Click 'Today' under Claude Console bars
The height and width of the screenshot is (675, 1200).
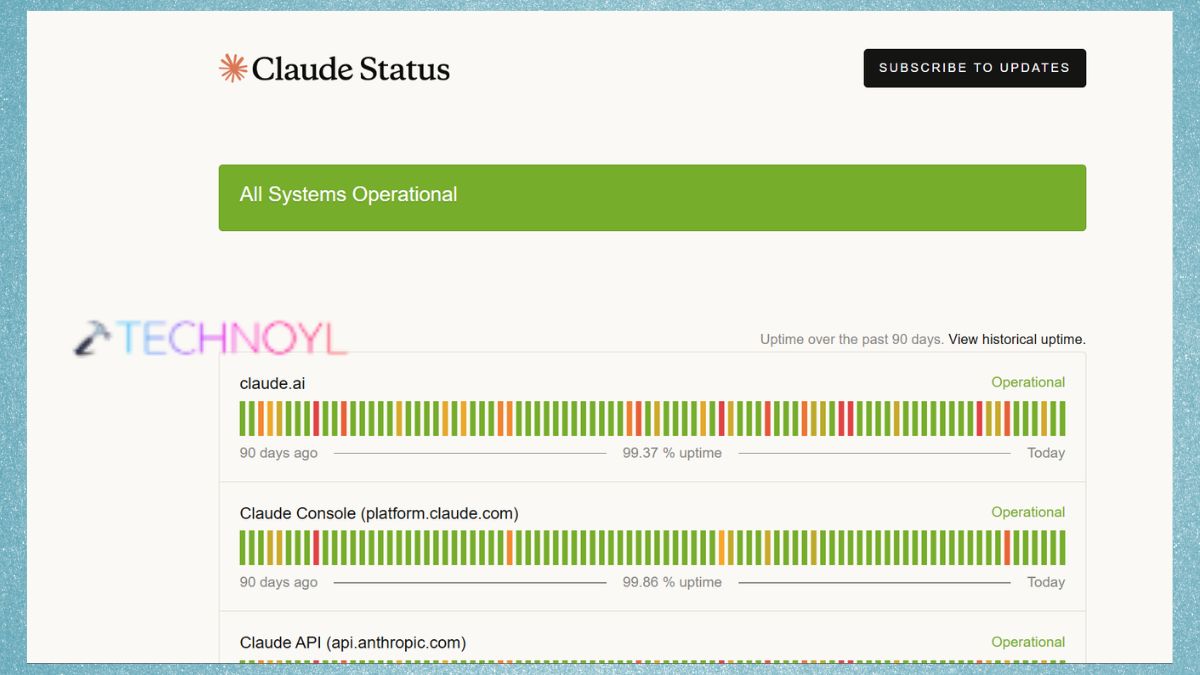1046,582
